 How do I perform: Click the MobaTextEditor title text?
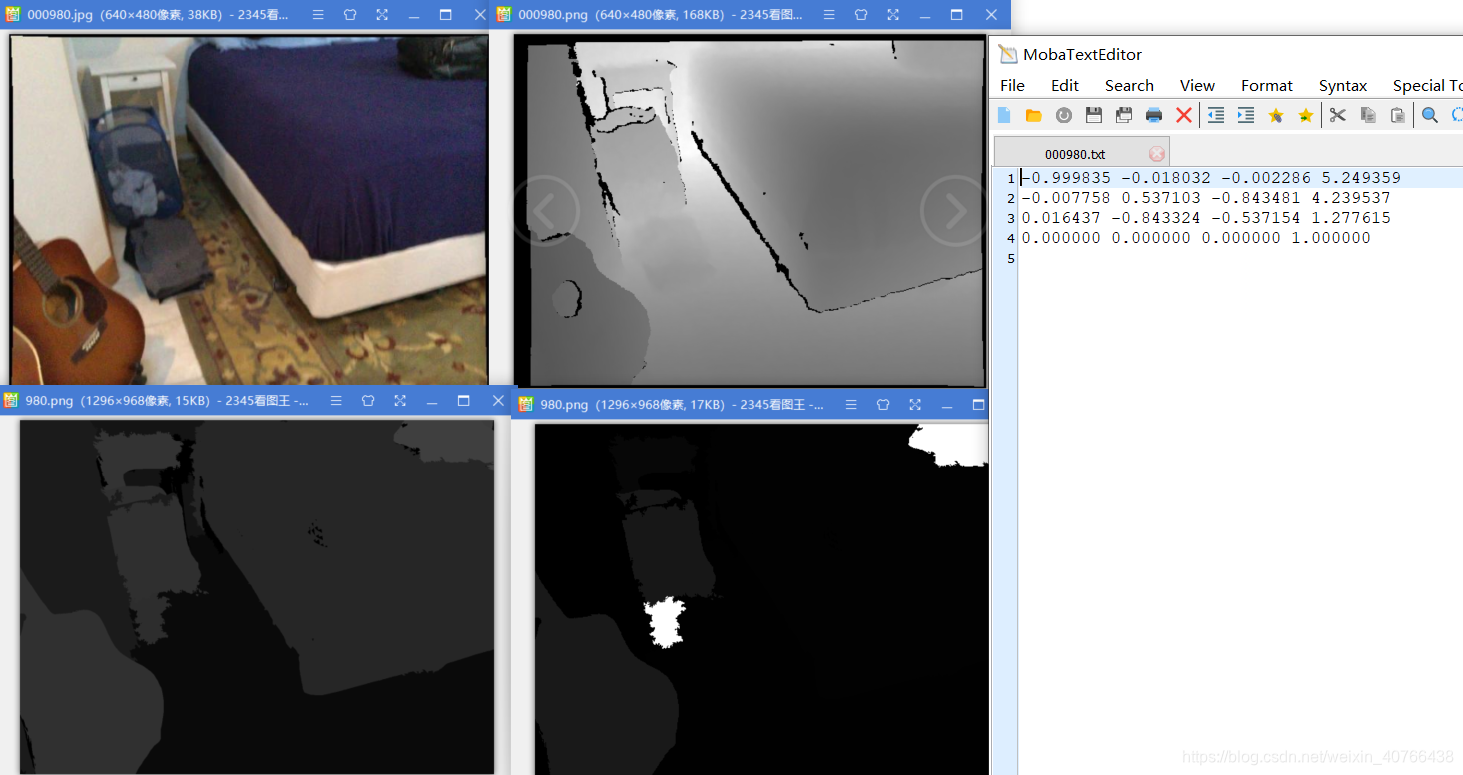pos(1082,55)
